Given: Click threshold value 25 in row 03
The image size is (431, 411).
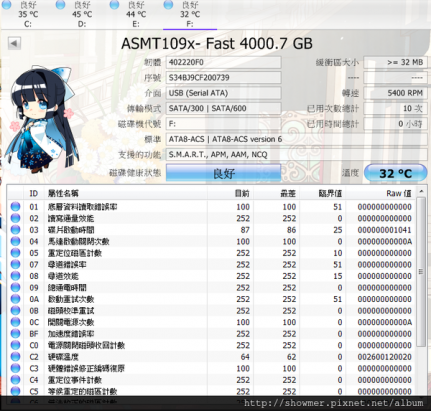Looking at the screenshot, I should click(x=337, y=230).
